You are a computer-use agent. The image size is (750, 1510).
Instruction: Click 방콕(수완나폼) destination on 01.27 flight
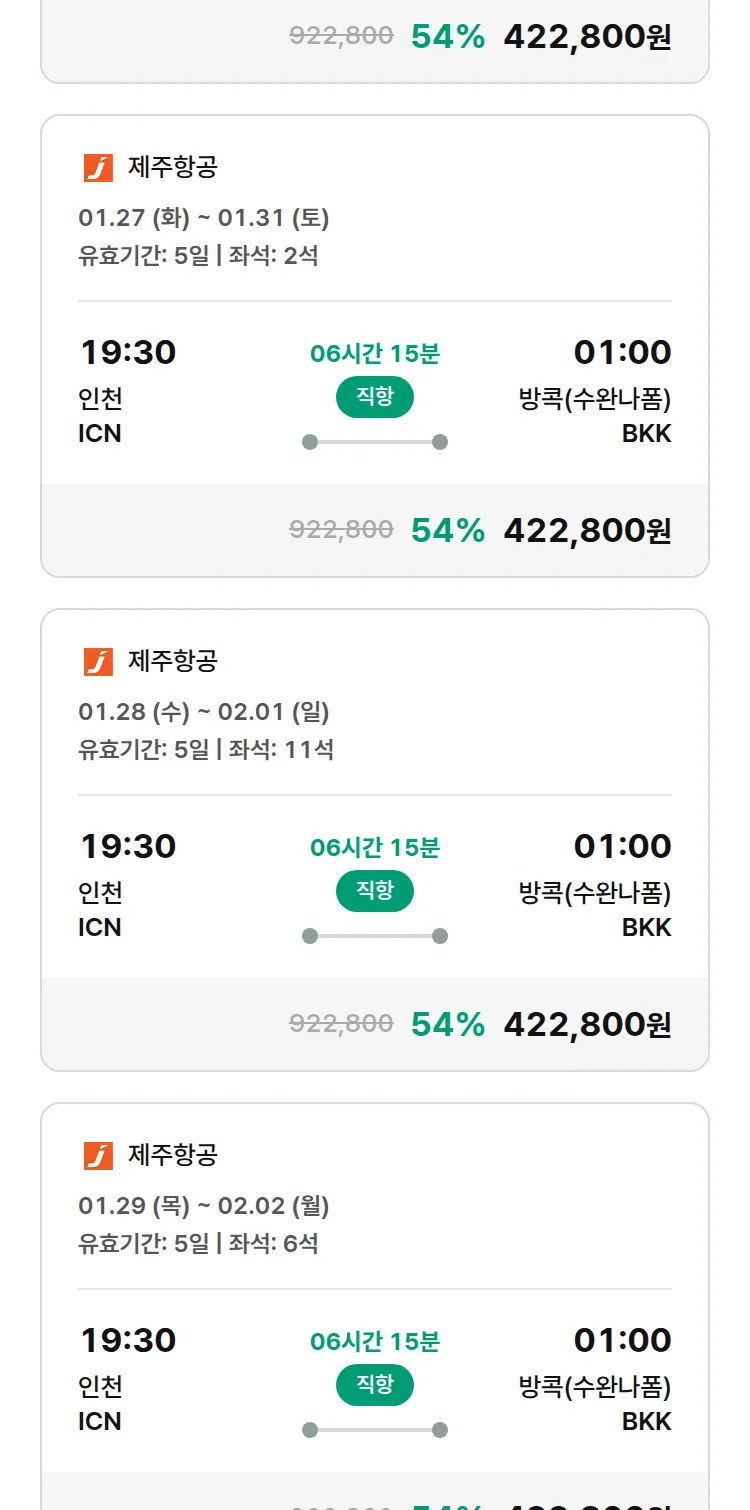[x=594, y=400]
